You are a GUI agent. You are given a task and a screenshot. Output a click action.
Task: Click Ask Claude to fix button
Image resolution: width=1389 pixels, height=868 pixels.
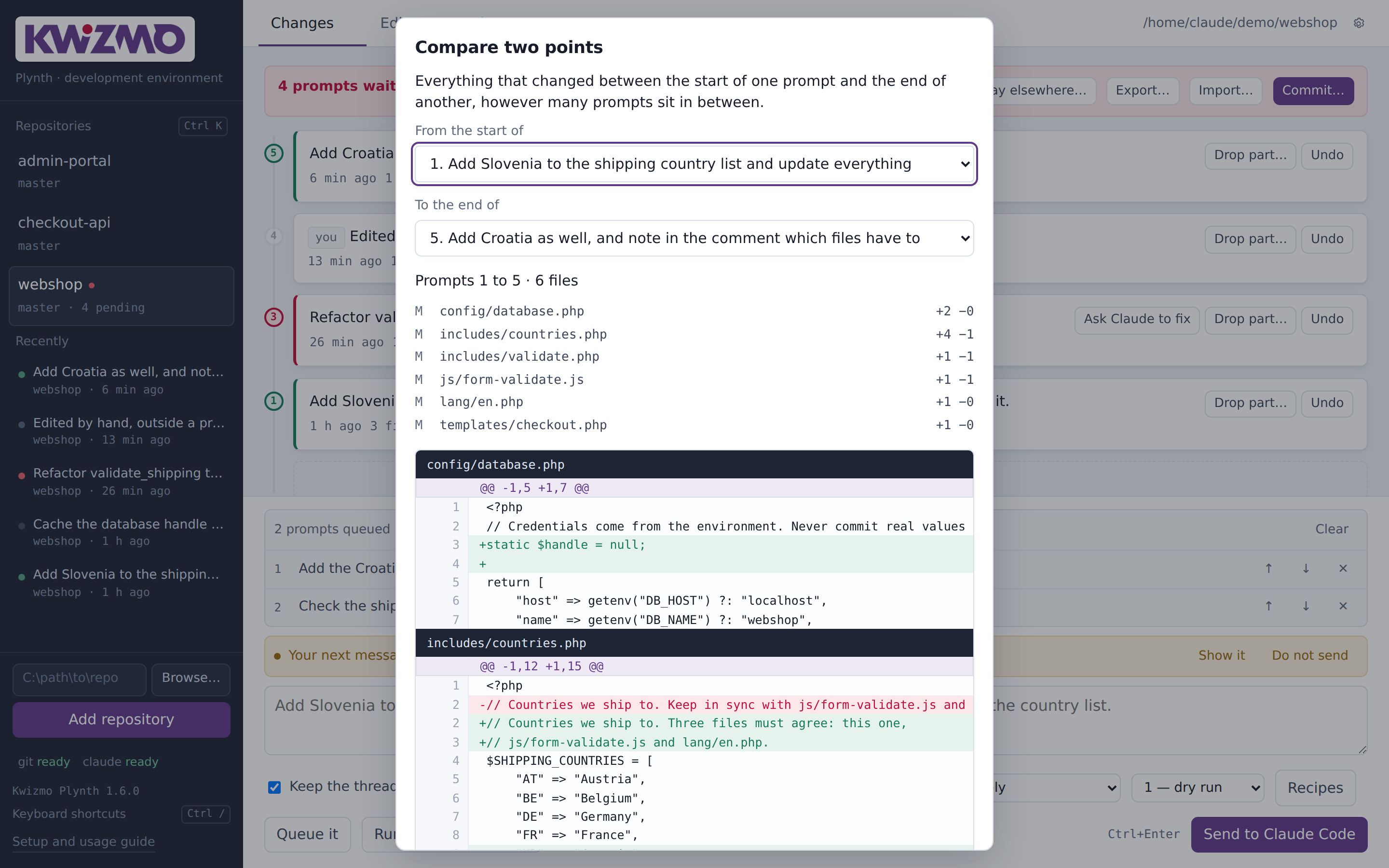point(1136,319)
